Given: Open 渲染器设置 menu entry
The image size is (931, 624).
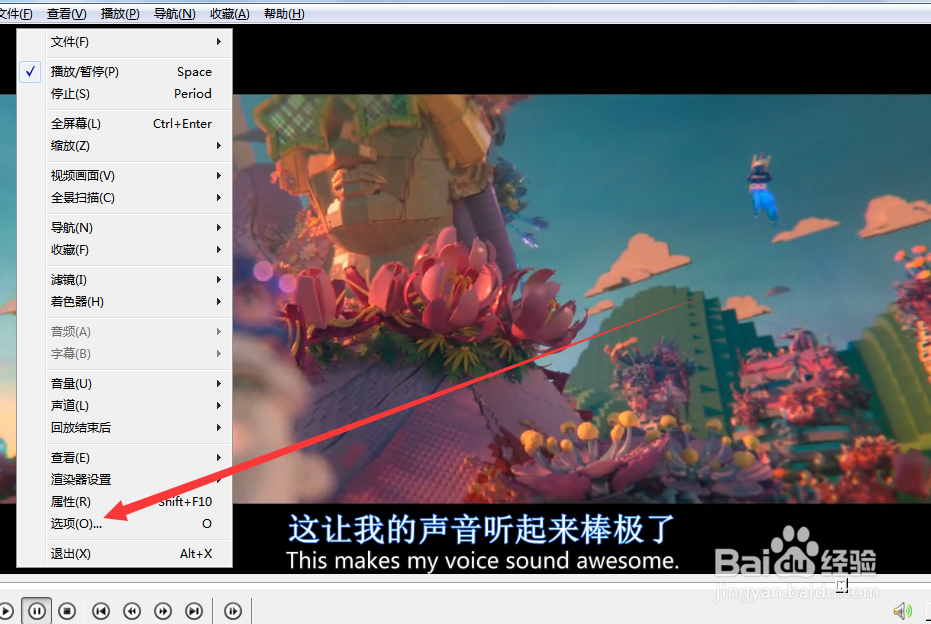Looking at the screenshot, I should (x=125, y=480).
